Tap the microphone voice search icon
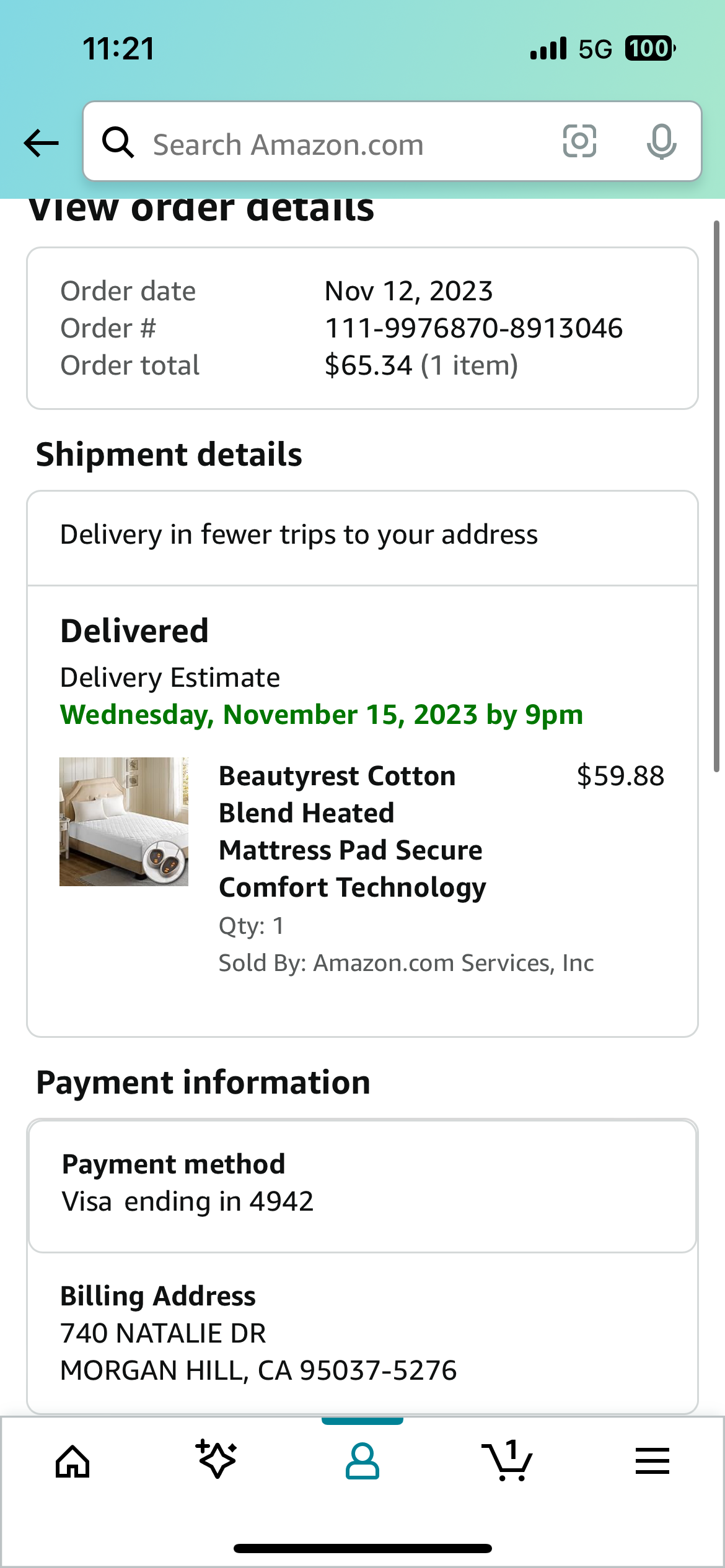This screenshot has width=725, height=1568. [661, 142]
